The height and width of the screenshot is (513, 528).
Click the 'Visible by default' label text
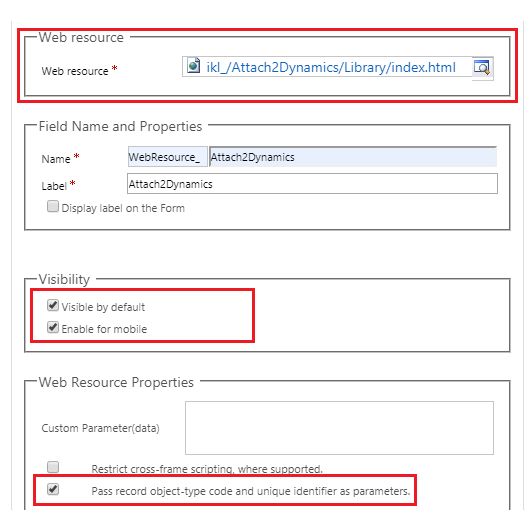pyautogui.click(x=103, y=307)
